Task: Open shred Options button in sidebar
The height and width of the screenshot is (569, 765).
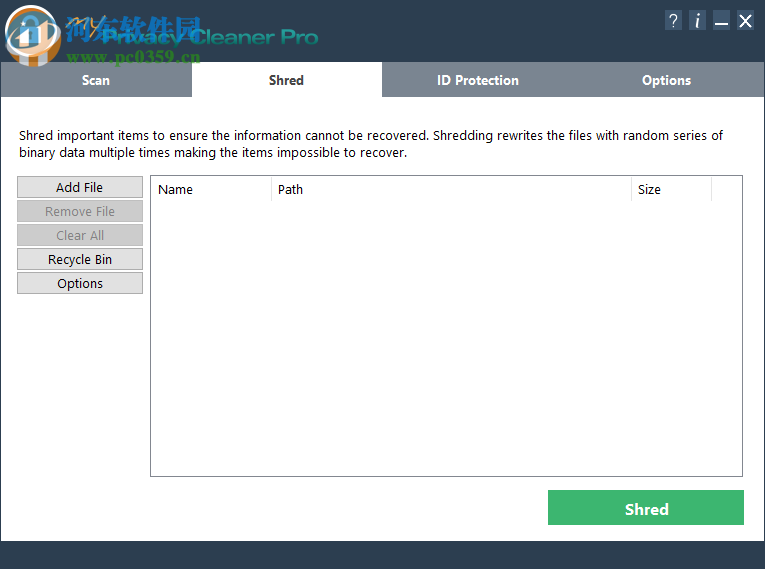Action: point(80,283)
